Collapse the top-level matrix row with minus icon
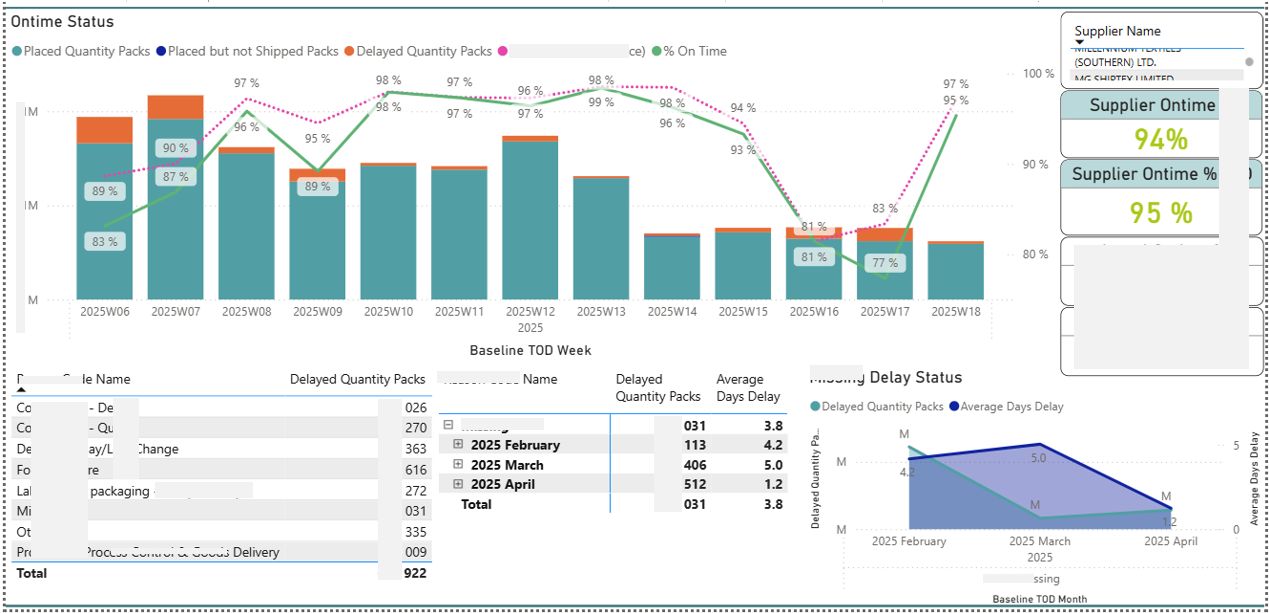 coord(447,425)
